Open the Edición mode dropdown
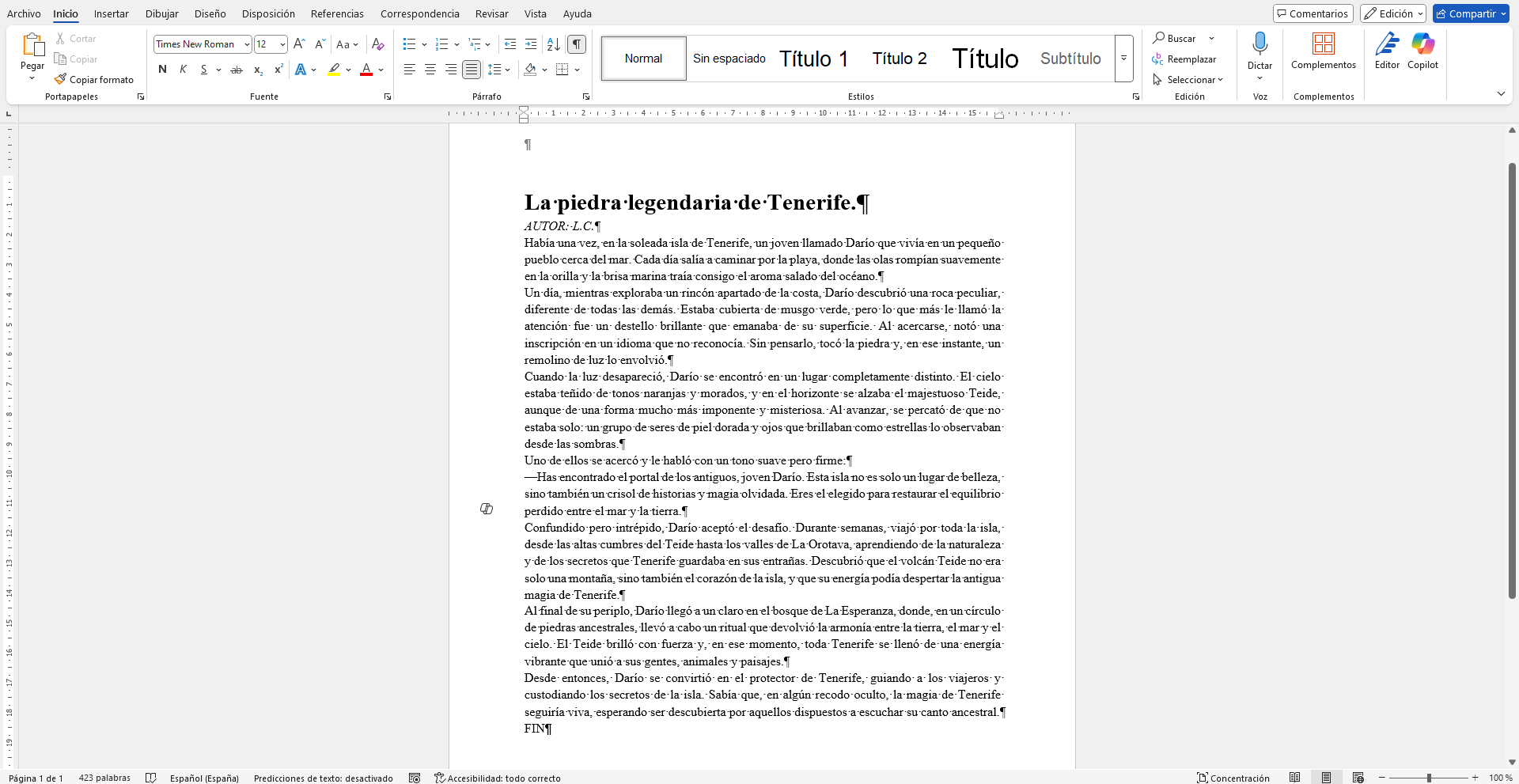The width and height of the screenshot is (1519, 784). click(1392, 13)
